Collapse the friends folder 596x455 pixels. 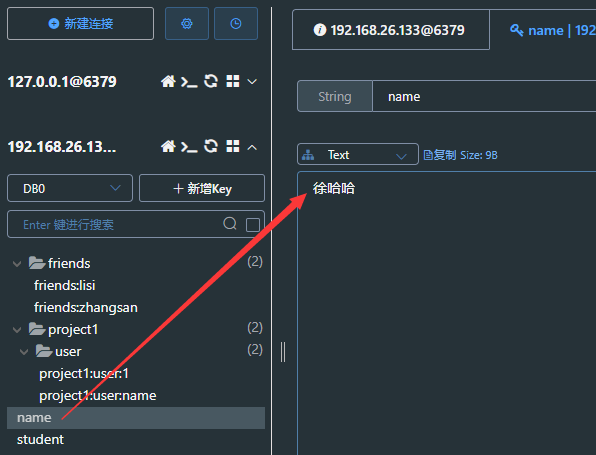pyautogui.click(x=17, y=263)
